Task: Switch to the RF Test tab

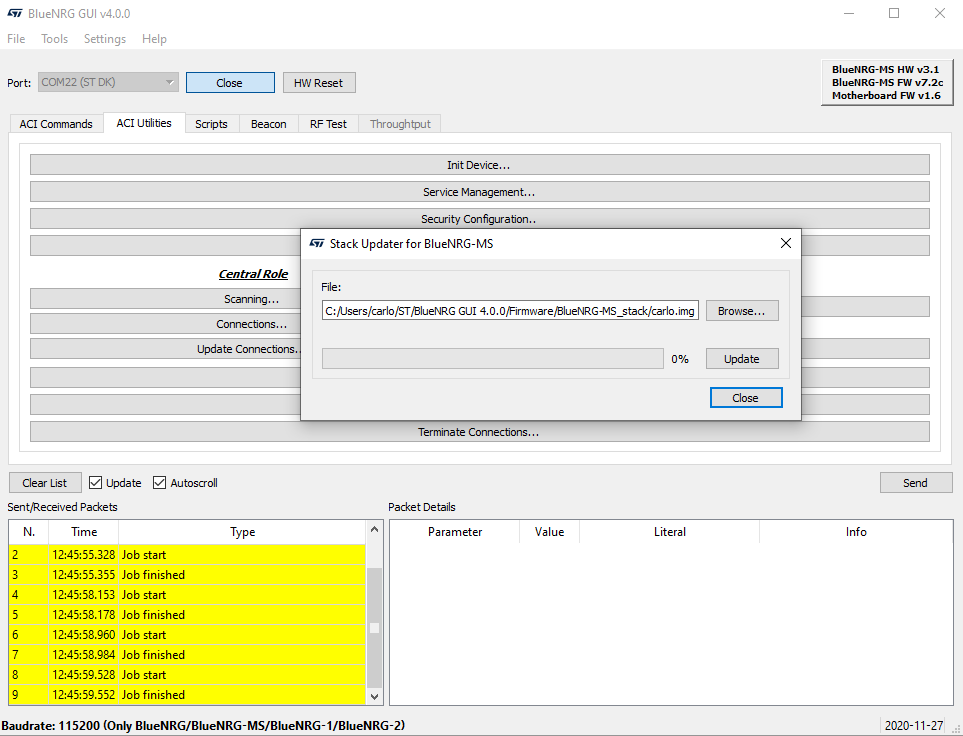Action: point(328,123)
